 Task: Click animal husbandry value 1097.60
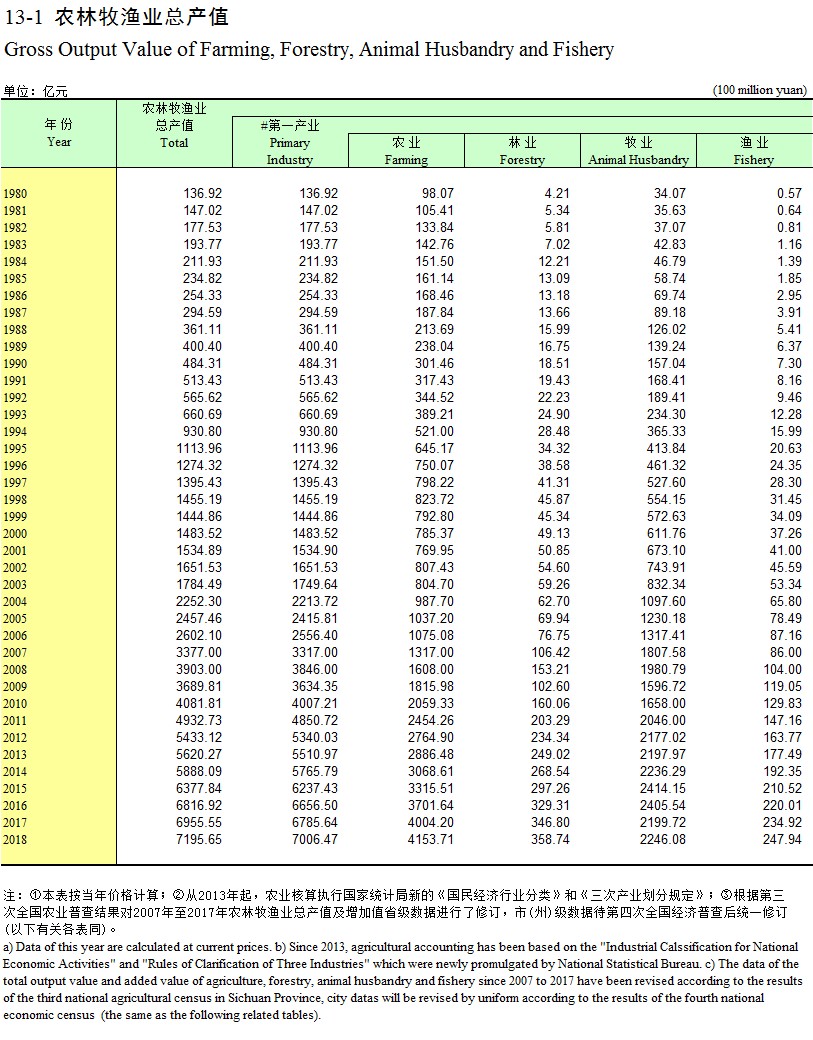click(662, 601)
